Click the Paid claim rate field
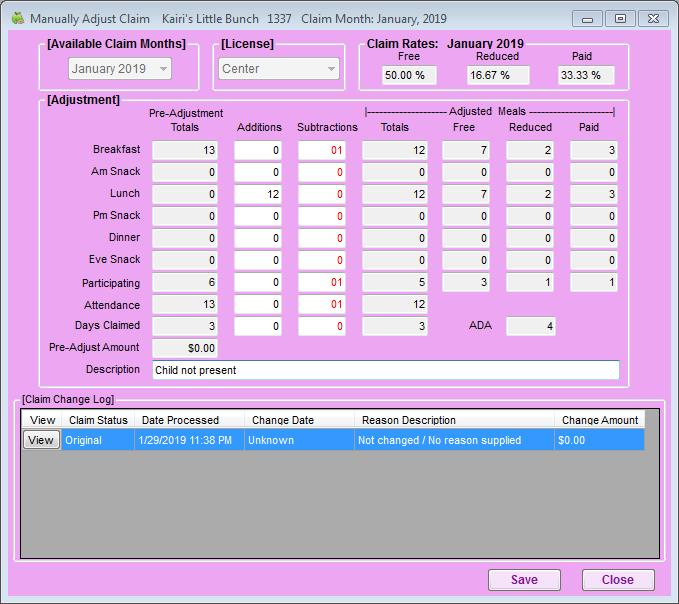679x604 pixels. pos(586,75)
